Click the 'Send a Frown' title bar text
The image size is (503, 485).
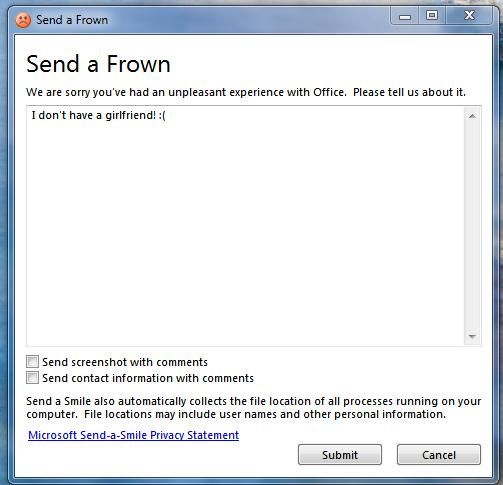click(x=72, y=20)
